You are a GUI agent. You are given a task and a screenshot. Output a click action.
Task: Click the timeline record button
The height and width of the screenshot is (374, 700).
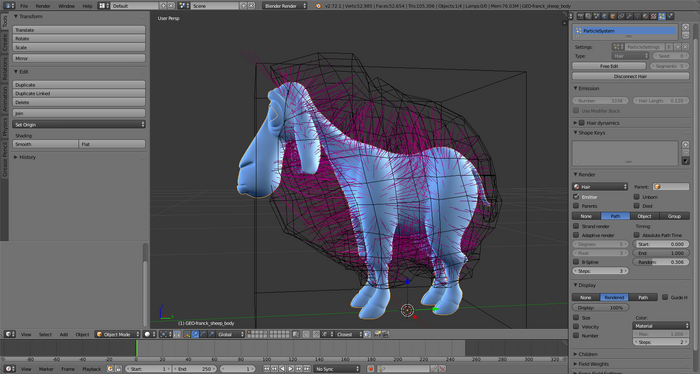(370, 369)
